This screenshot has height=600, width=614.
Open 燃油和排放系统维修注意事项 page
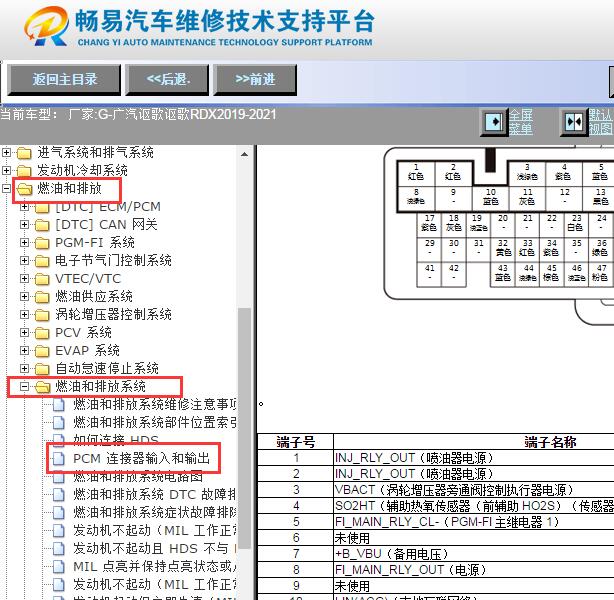pos(155,404)
